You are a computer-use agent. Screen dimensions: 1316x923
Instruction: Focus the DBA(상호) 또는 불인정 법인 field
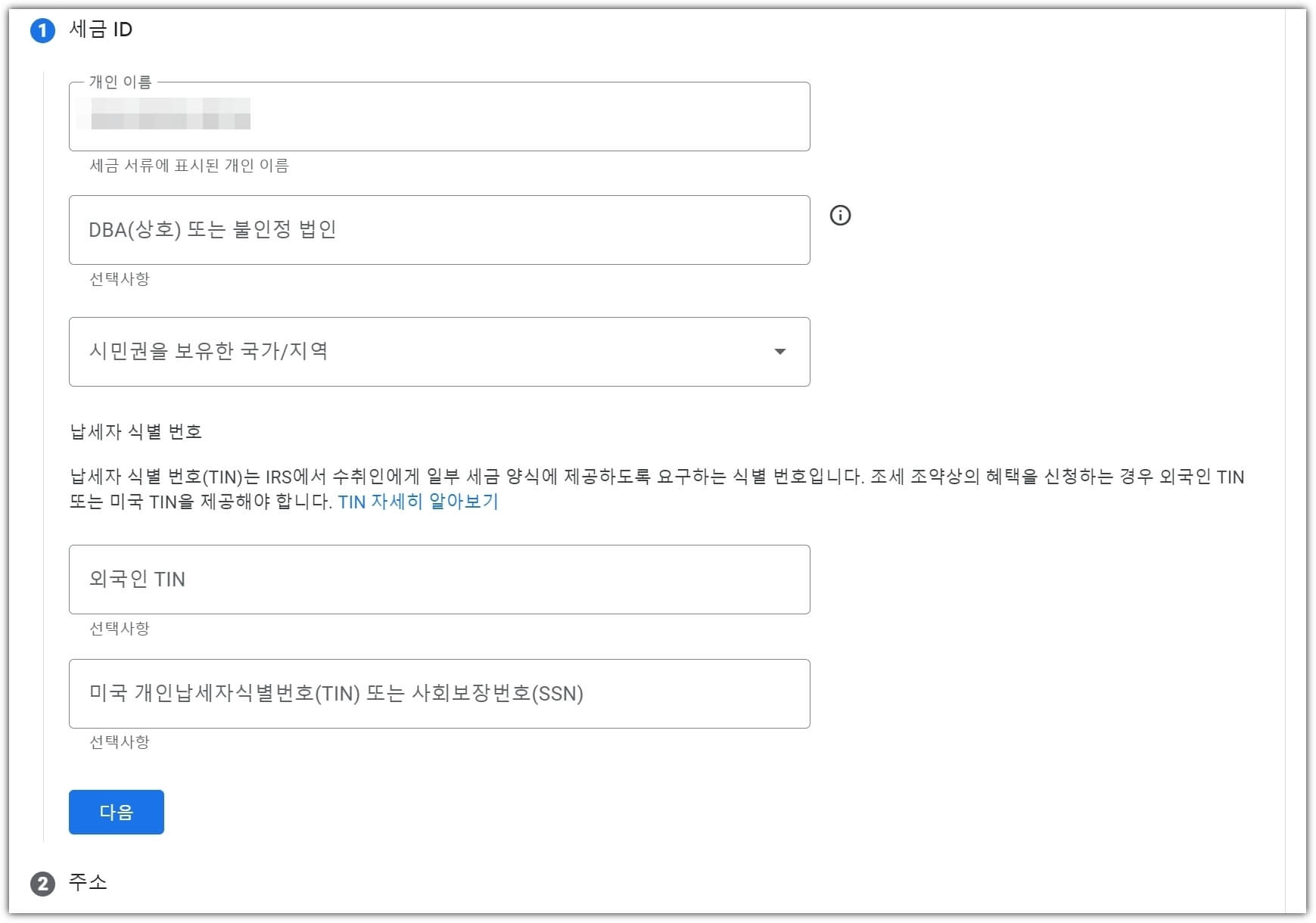[439, 230]
